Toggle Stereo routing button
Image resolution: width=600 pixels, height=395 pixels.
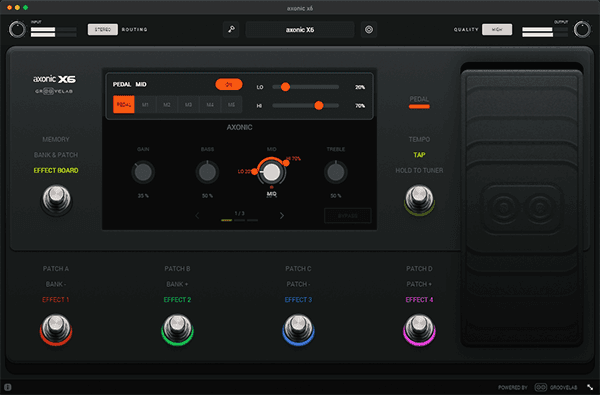pos(103,29)
